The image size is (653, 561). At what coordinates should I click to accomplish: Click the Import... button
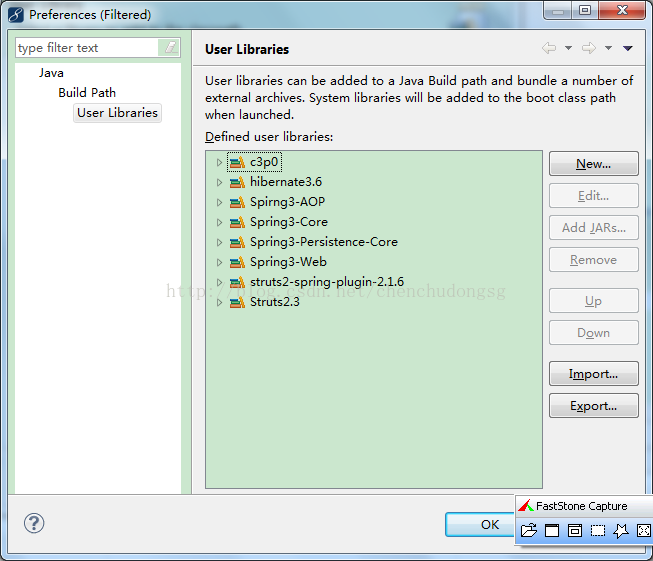pos(593,374)
